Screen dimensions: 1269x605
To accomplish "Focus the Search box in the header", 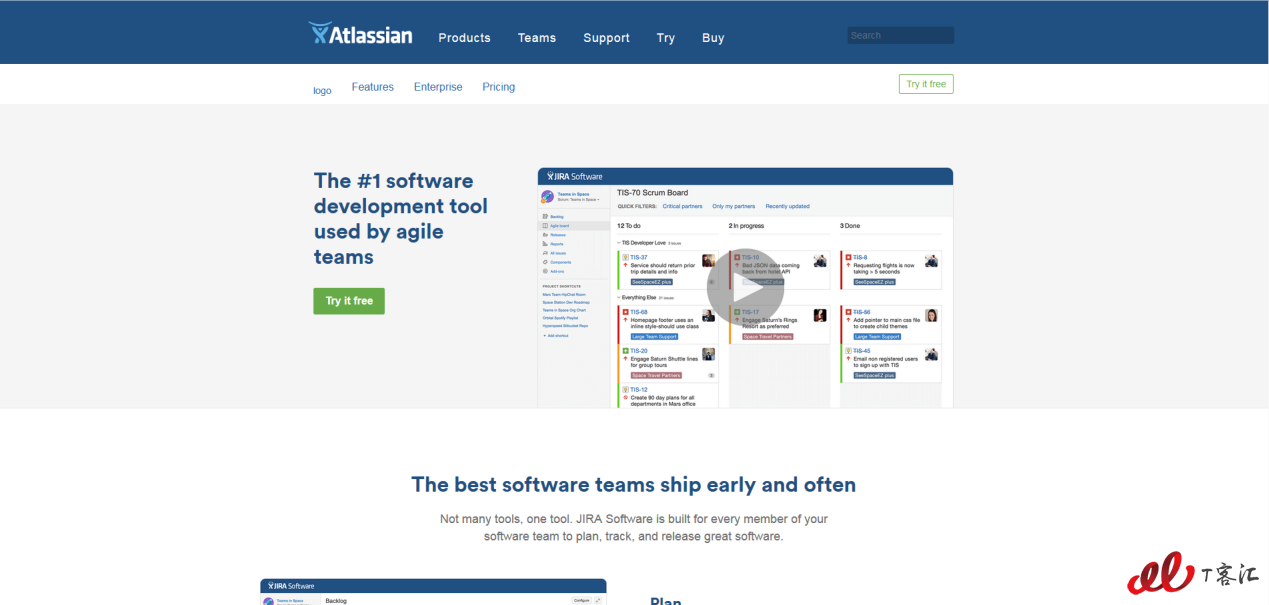I will (900, 35).
